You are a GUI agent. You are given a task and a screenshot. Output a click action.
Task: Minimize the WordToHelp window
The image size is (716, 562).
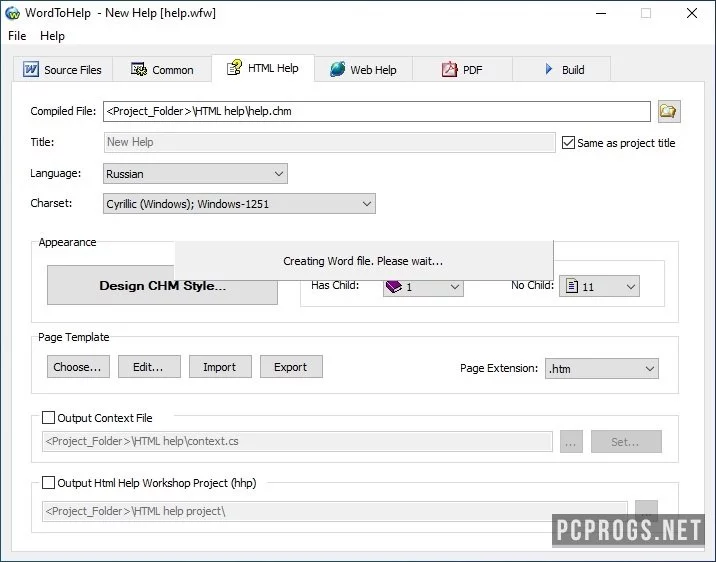pyautogui.click(x=601, y=13)
